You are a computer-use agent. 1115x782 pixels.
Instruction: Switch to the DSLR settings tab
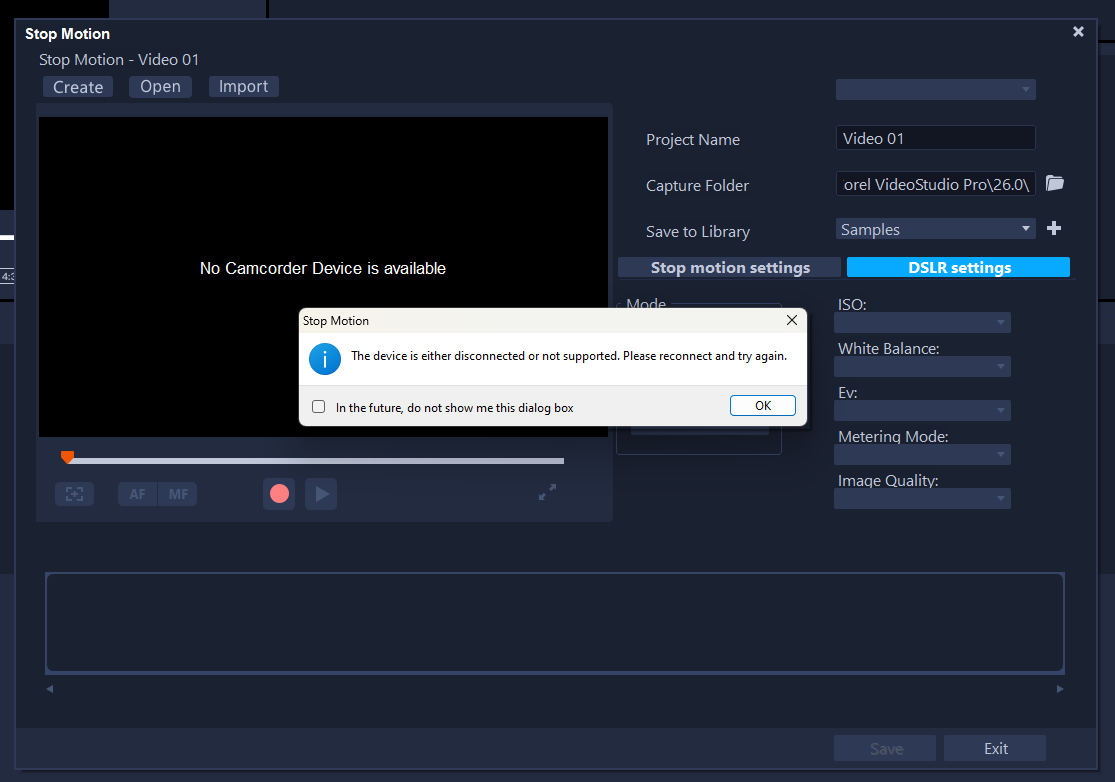point(957,267)
